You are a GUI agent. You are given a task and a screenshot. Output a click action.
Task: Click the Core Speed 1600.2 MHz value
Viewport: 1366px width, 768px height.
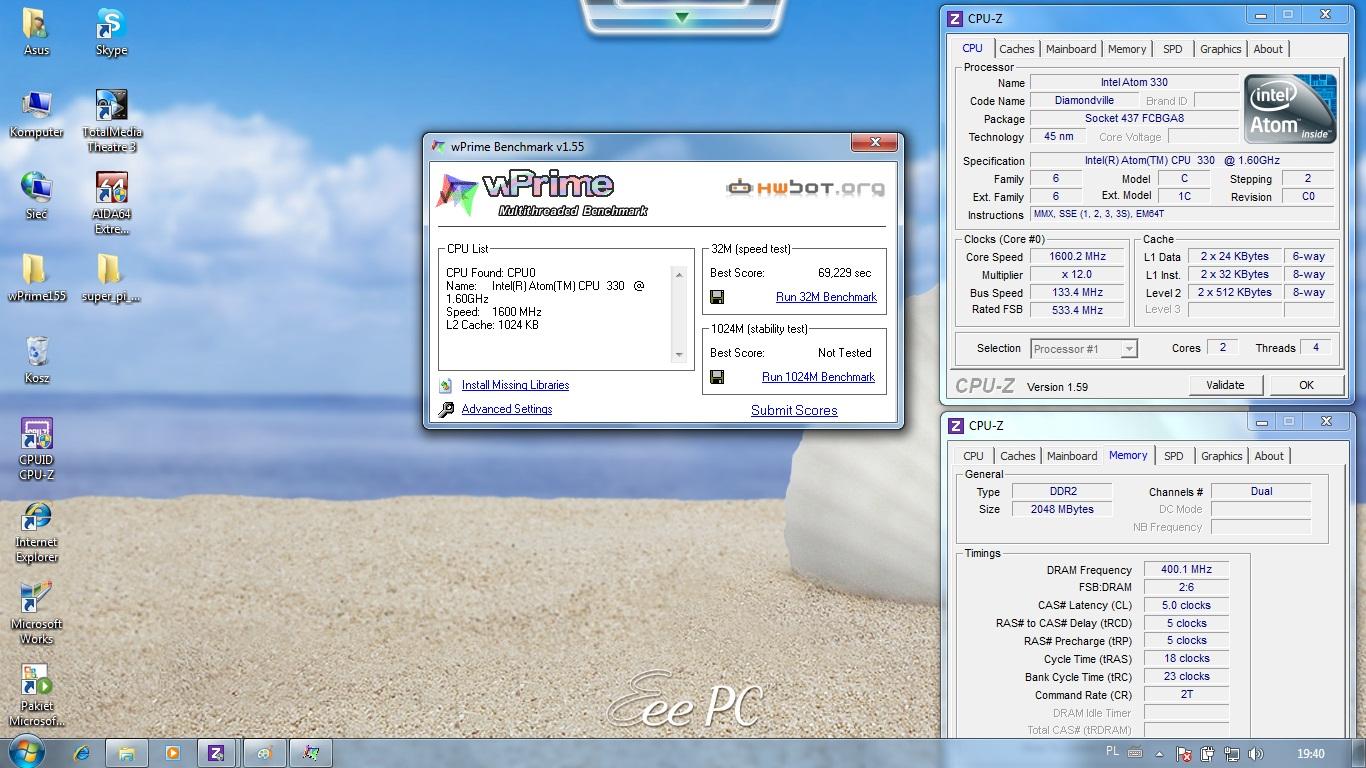click(x=1076, y=257)
